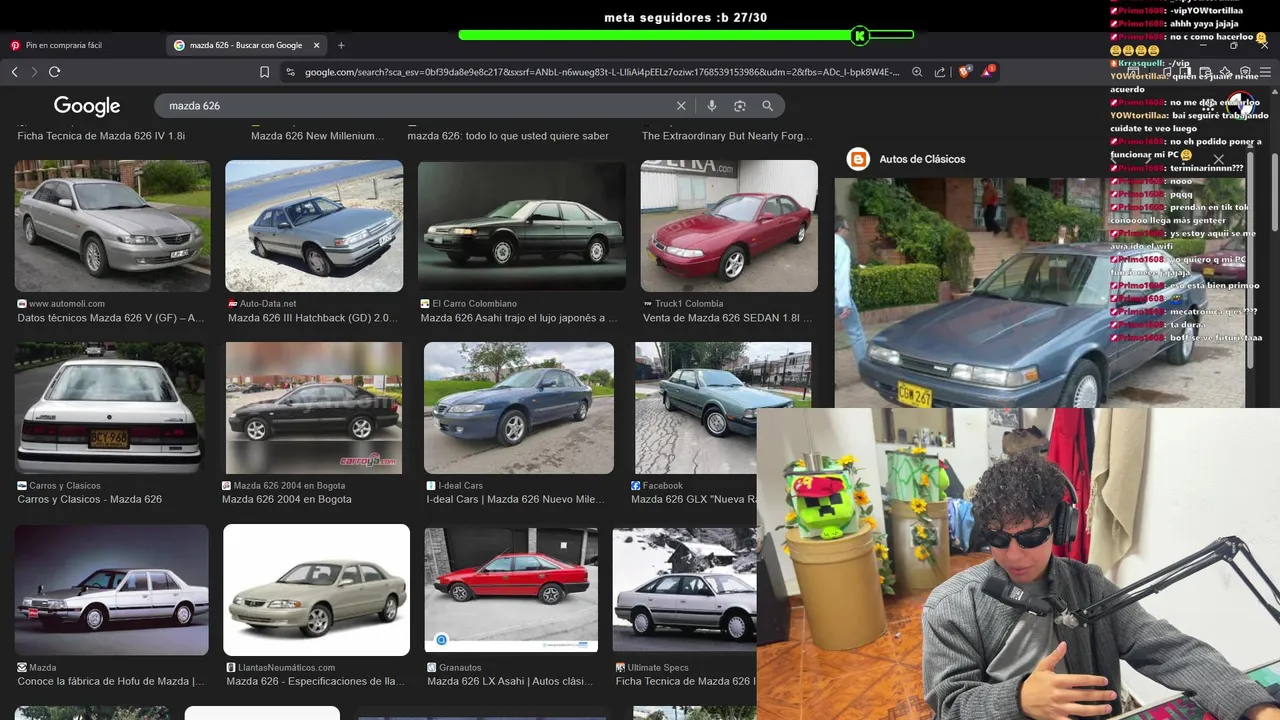Click the address bar URL field
The width and height of the screenshot is (1280, 720).
[601, 72]
